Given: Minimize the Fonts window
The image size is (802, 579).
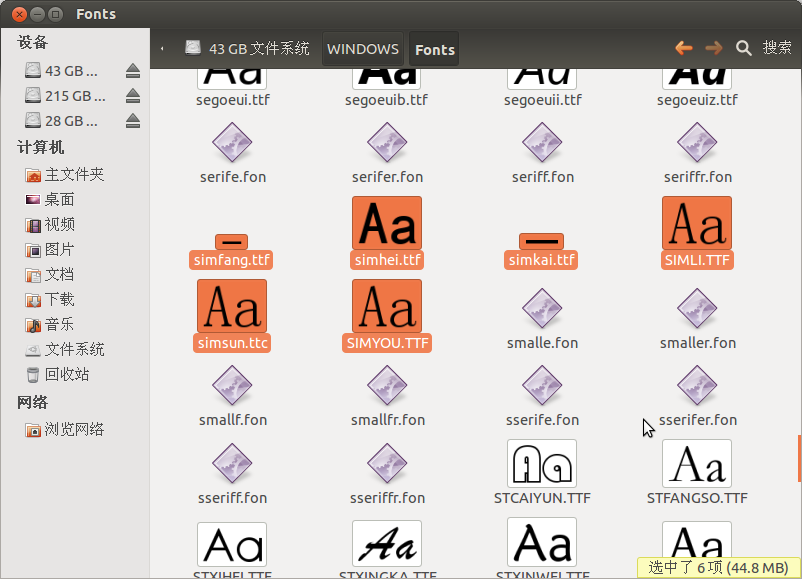Looking at the screenshot, I should pos(37,14).
